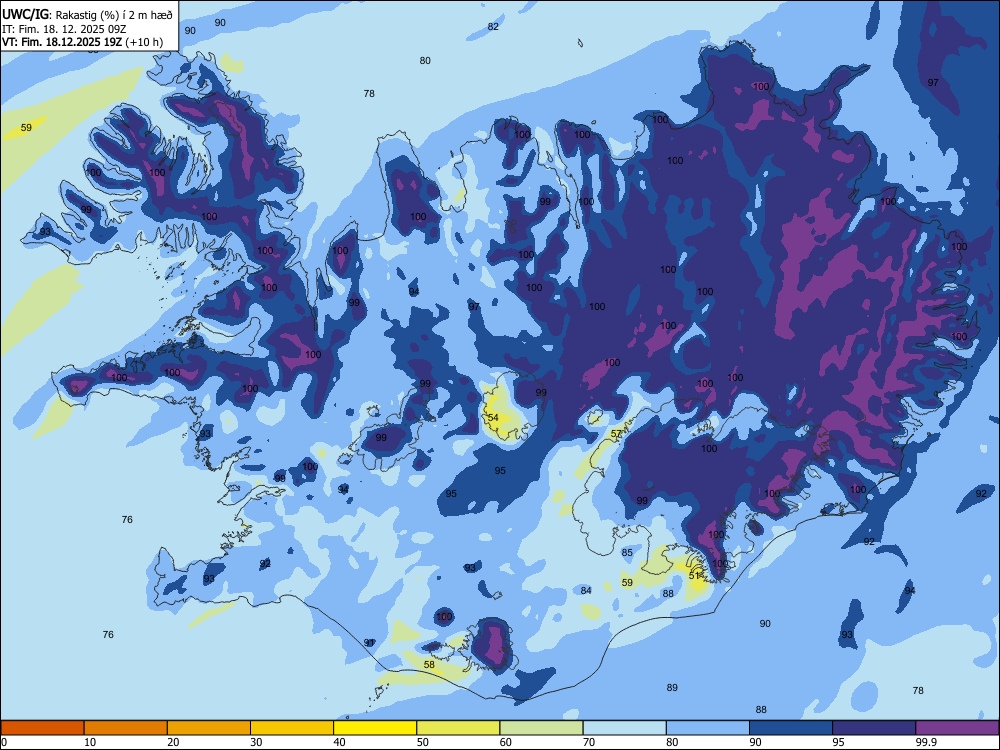Select the 30–40 amber legend swatch

tap(292, 728)
